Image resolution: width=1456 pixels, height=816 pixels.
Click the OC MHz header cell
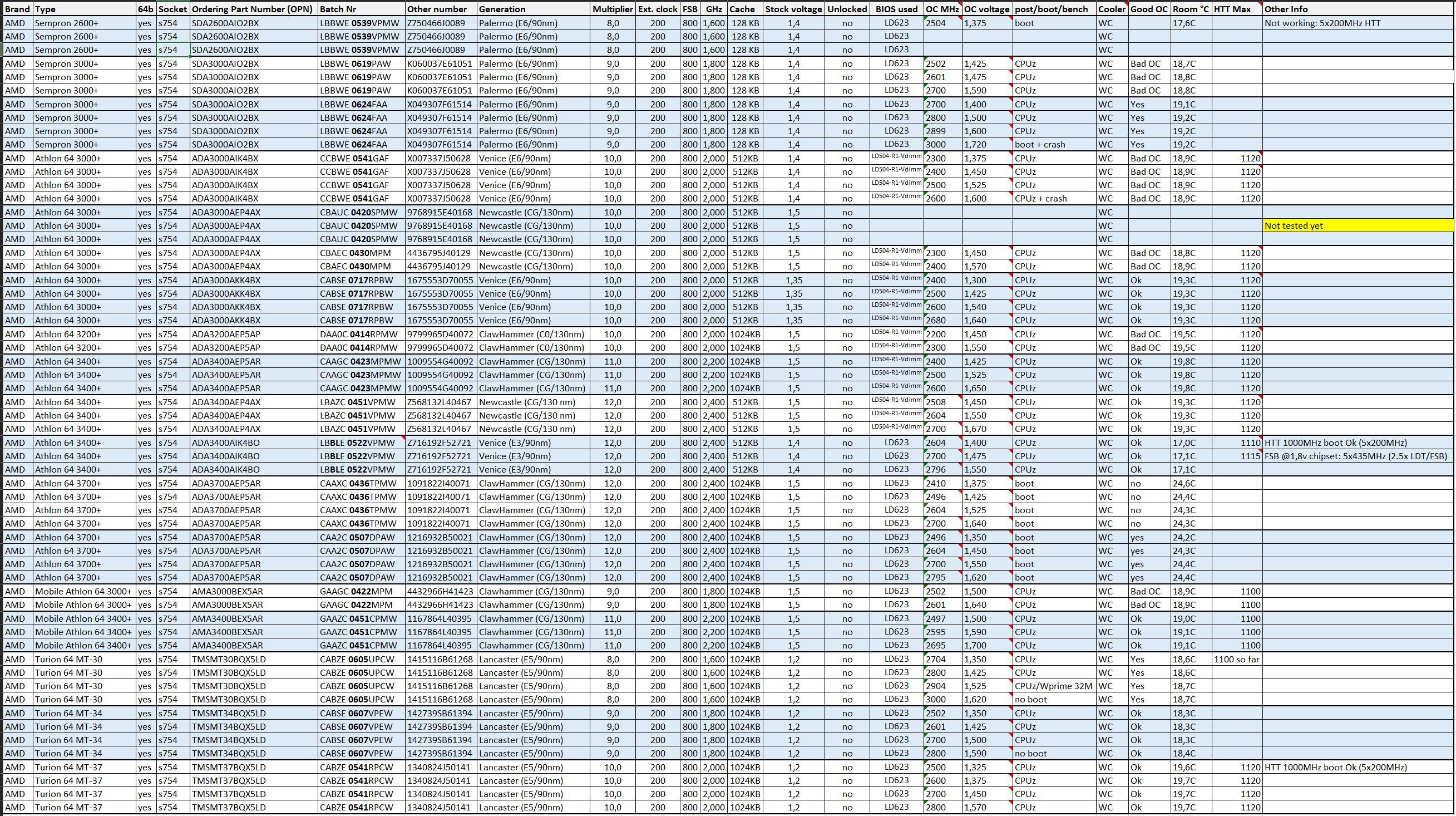(943, 9)
